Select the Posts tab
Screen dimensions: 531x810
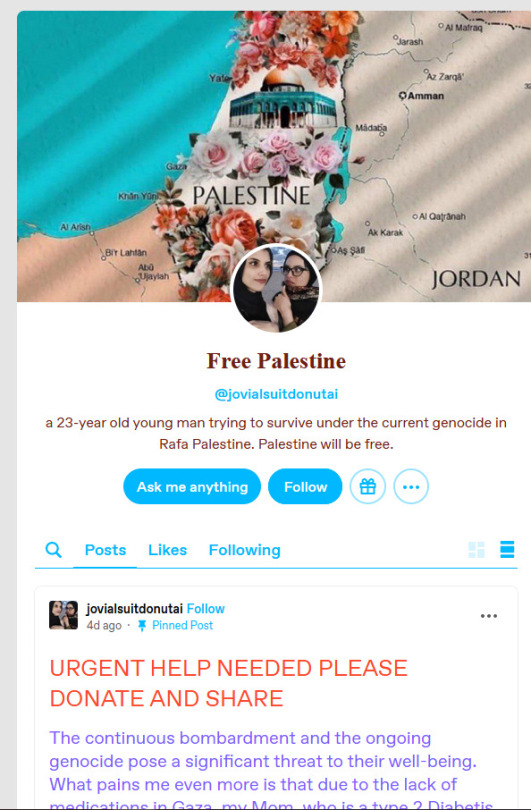tap(105, 550)
